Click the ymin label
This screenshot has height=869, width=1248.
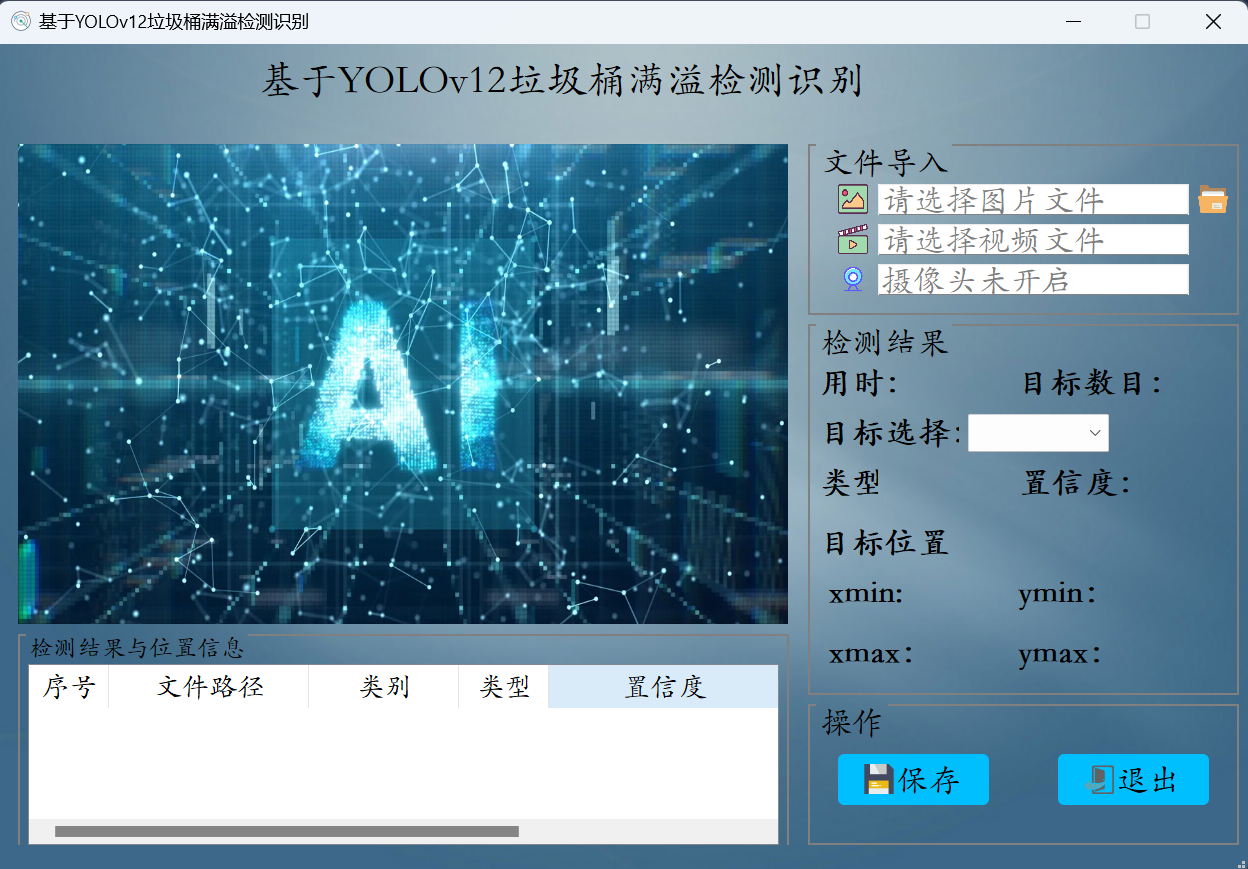point(1058,594)
